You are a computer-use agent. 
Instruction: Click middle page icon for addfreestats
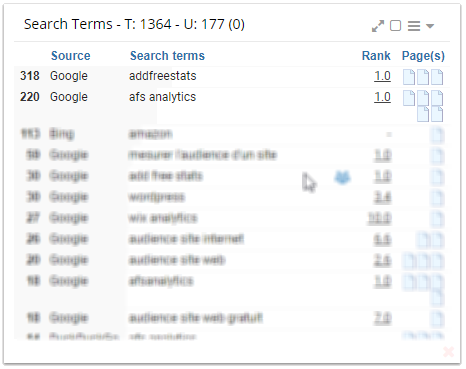pyautogui.click(x=423, y=77)
